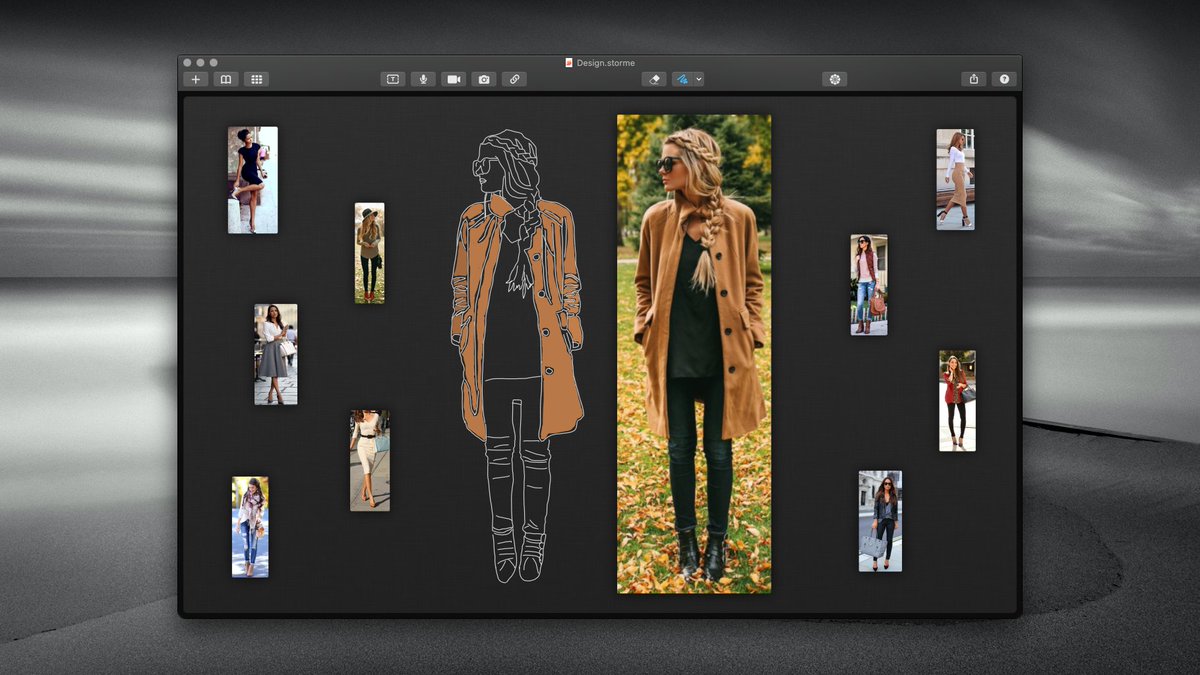The image size is (1200, 675).
Task: Open the library with the book icon
Action: (x=226, y=78)
